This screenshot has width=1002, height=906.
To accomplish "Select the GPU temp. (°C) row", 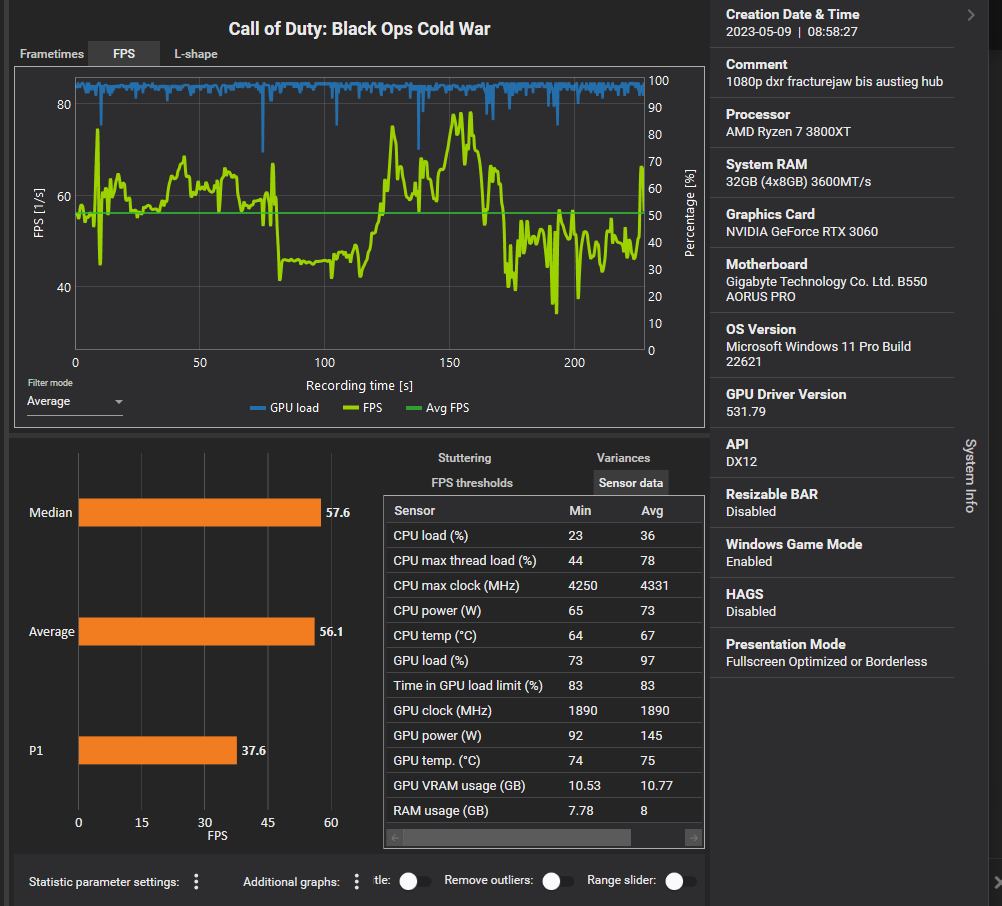I will pyautogui.click(x=544, y=760).
